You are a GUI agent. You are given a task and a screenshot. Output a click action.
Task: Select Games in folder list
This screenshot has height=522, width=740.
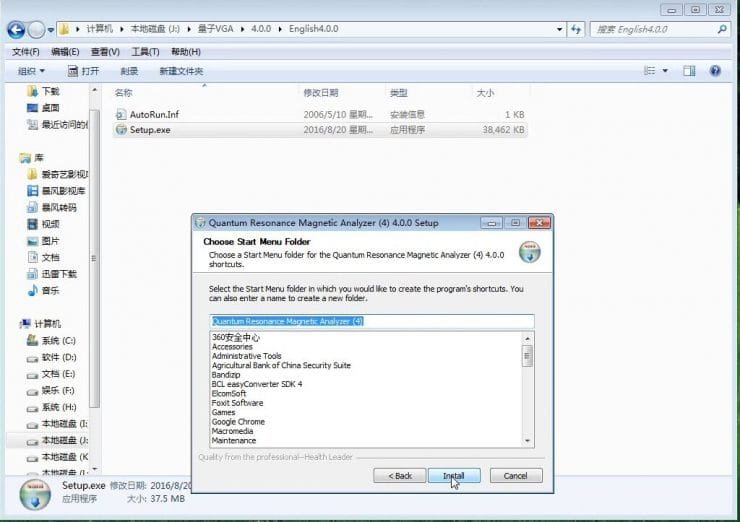[223, 413]
